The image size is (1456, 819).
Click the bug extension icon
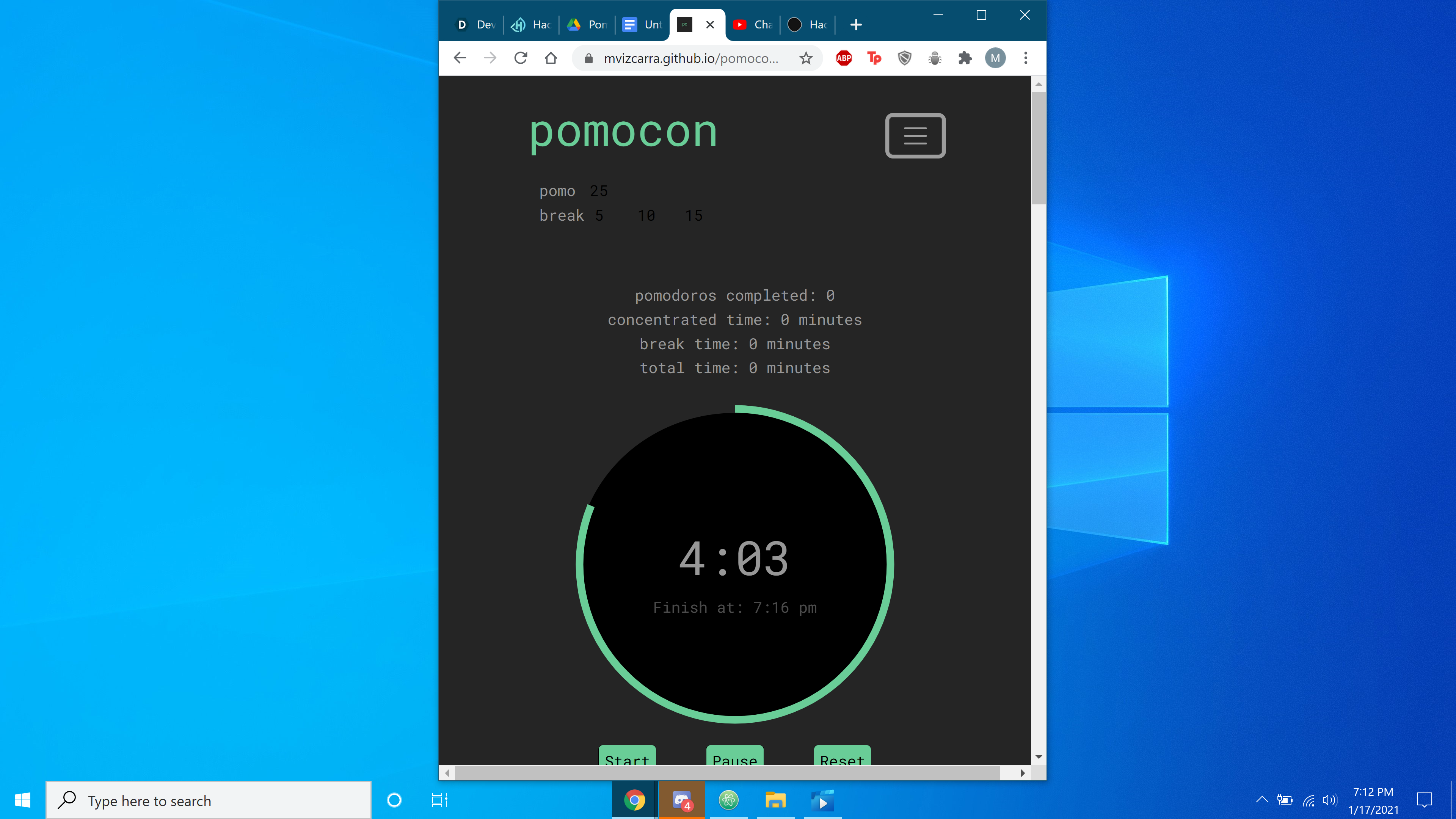(934, 58)
